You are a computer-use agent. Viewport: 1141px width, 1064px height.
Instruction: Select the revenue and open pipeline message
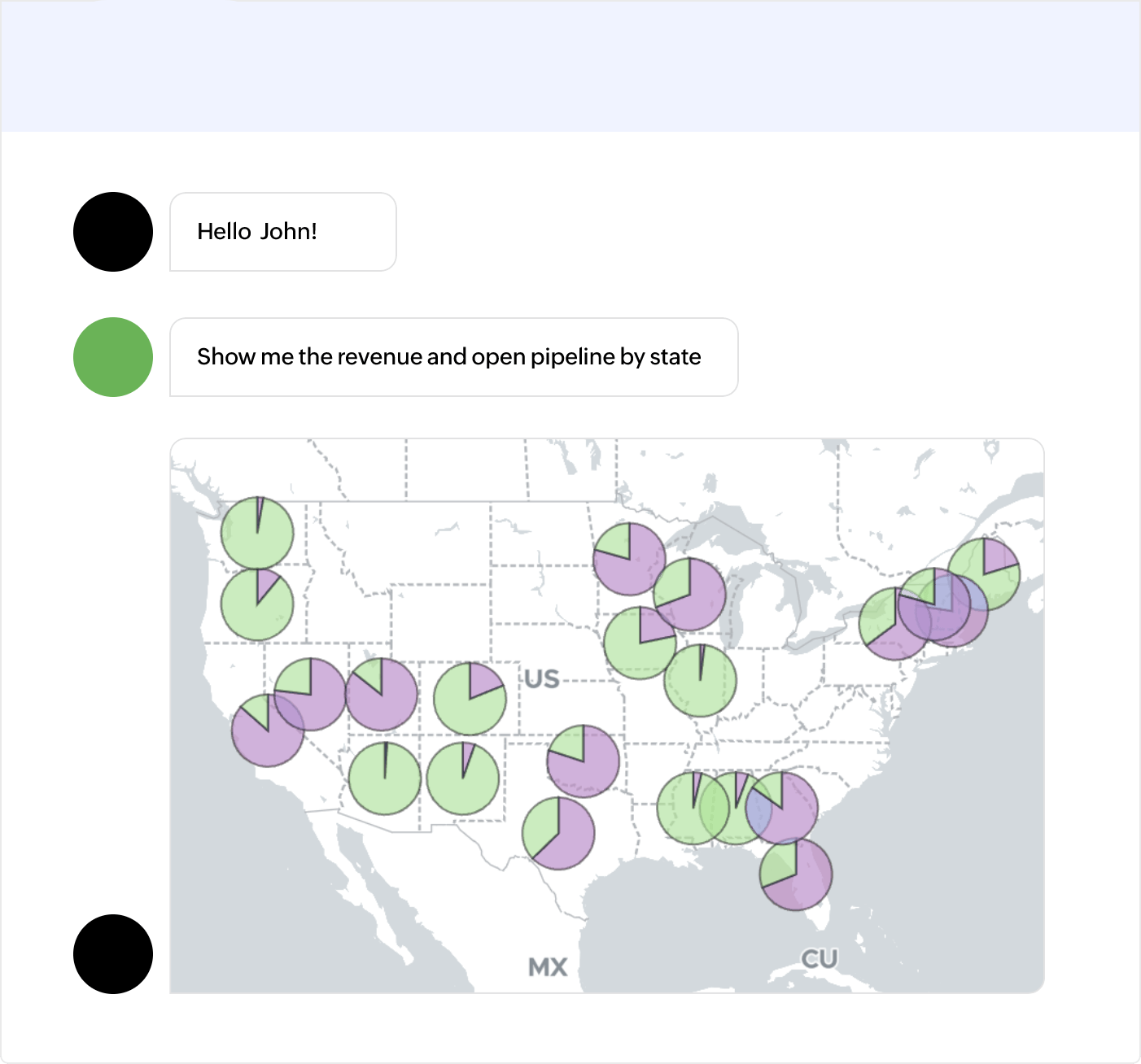[453, 357]
